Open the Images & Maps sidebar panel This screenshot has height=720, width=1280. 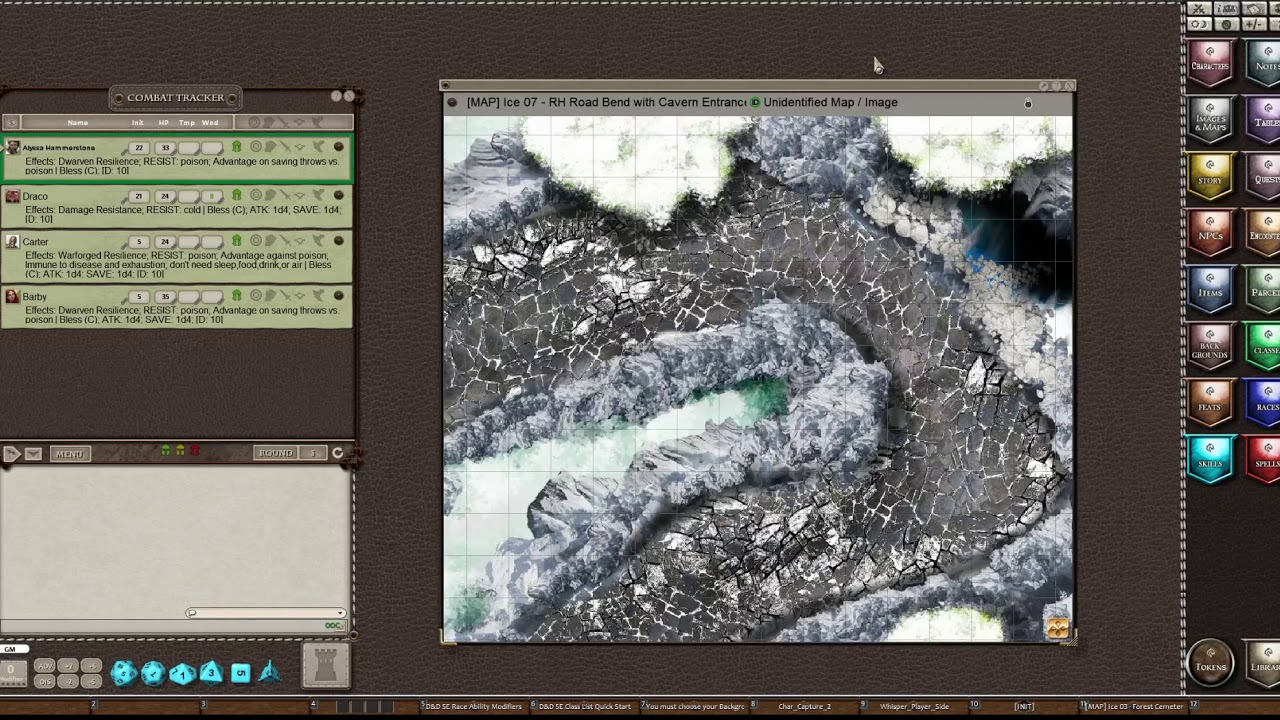(x=1210, y=117)
